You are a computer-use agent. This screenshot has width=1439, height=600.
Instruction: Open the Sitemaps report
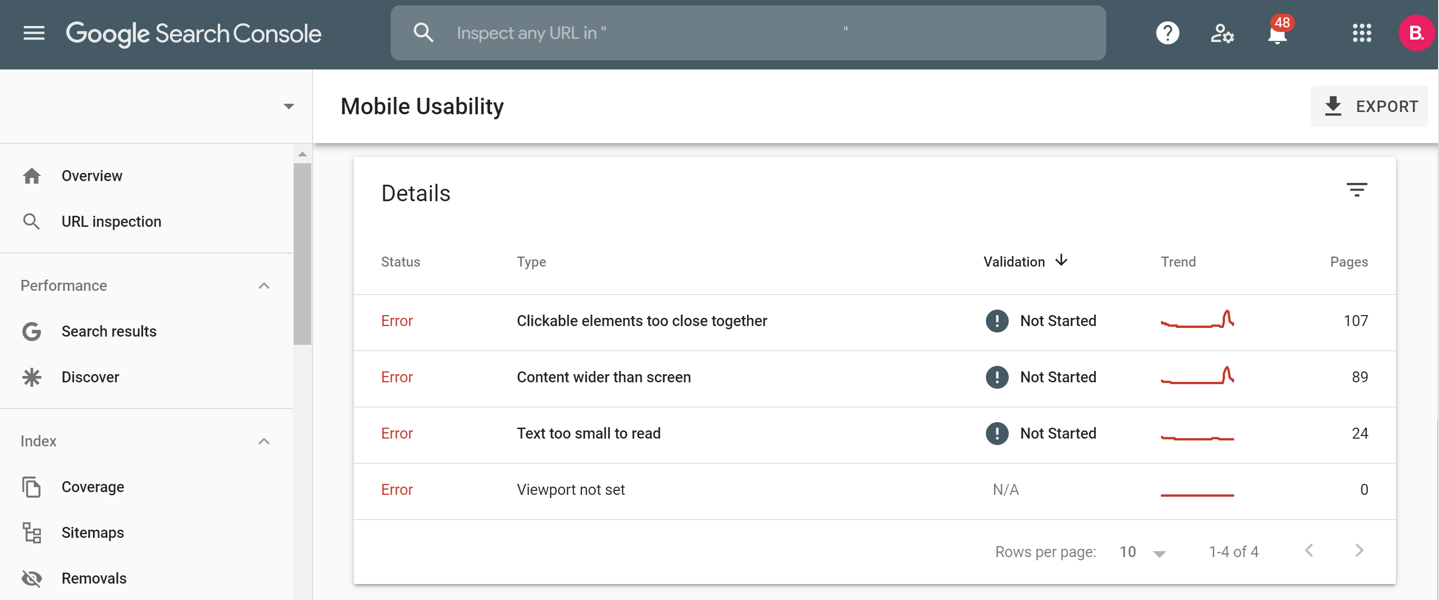[x=92, y=532]
